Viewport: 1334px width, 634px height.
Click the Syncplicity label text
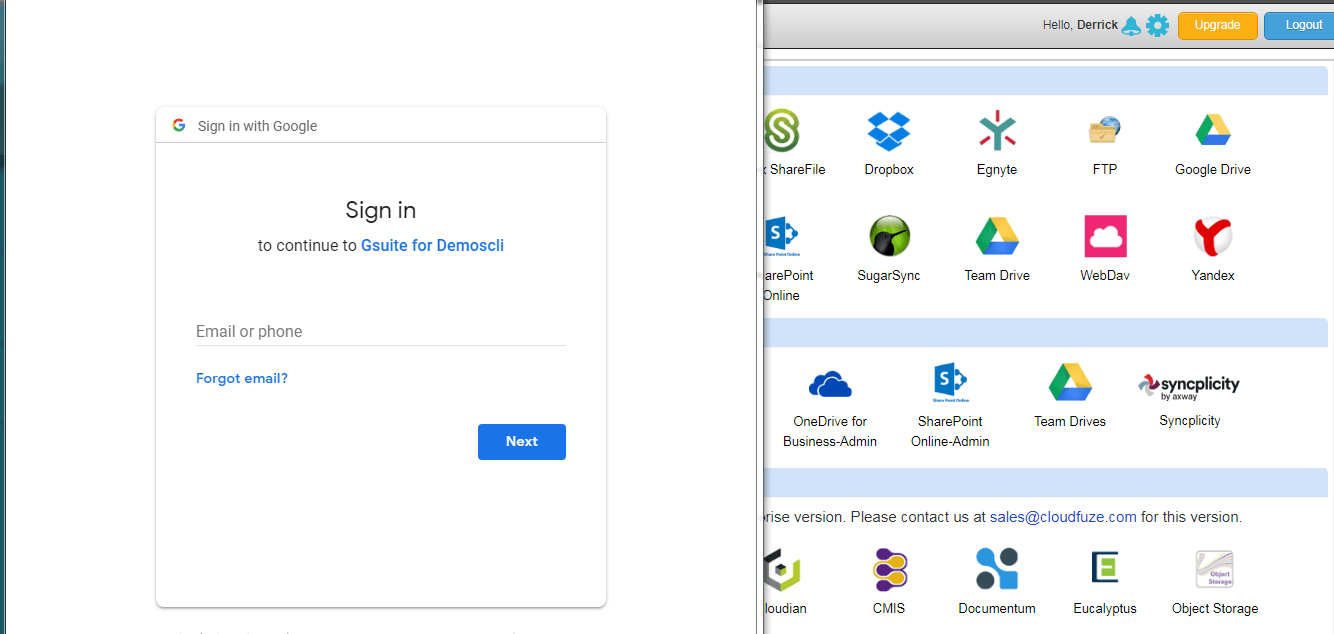[1190, 421]
